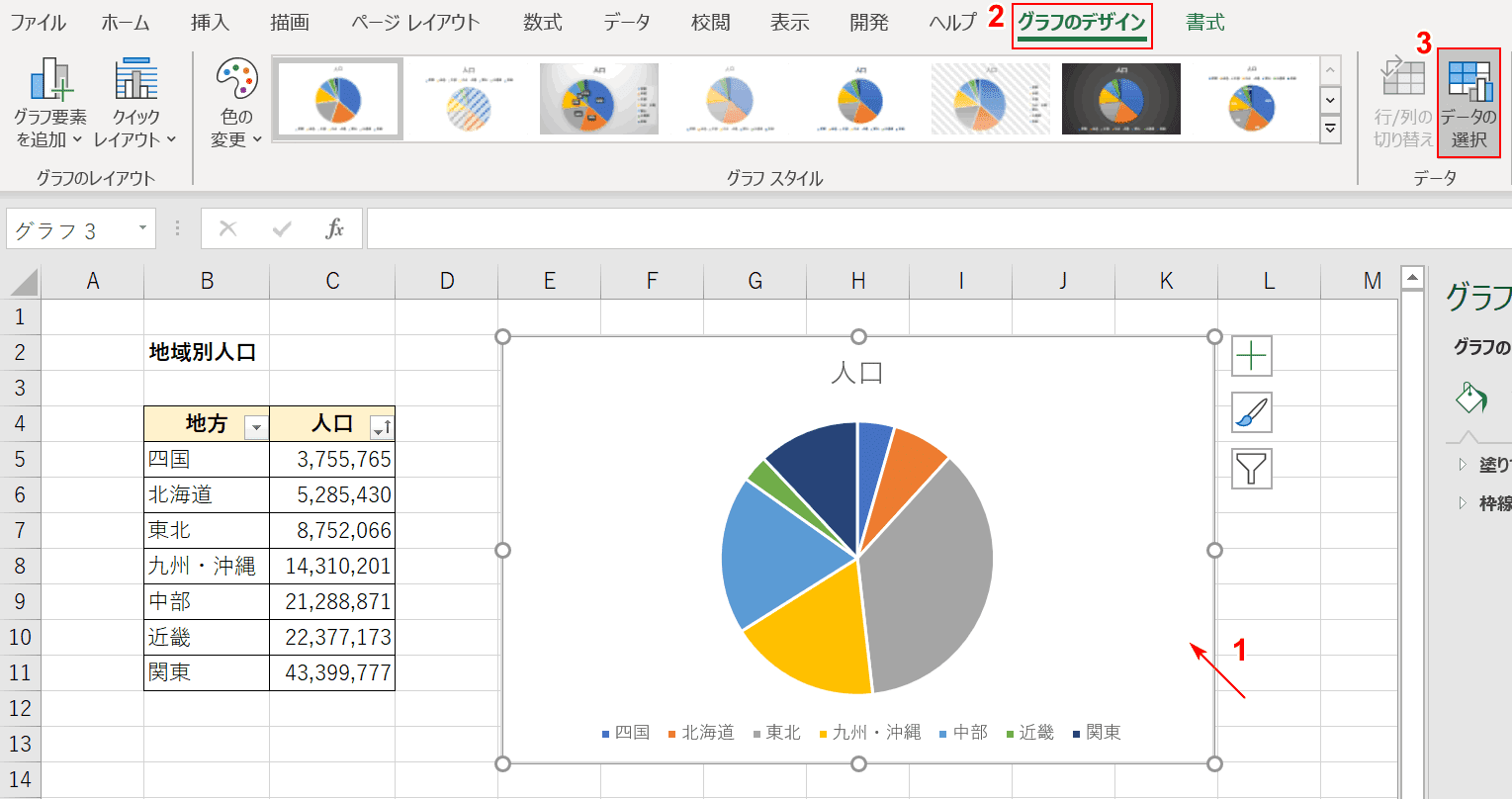The image size is (1512, 799).
Task: Switch to the 表示 tab
Action: pos(790,23)
